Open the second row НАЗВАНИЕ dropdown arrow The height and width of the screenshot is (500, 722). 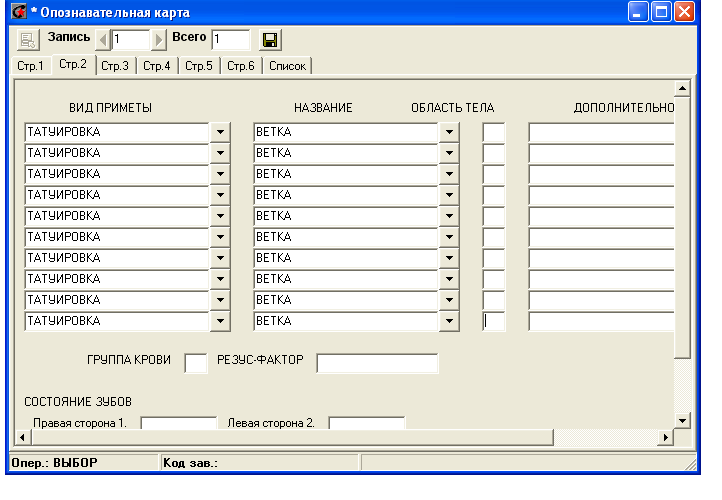(x=449, y=153)
